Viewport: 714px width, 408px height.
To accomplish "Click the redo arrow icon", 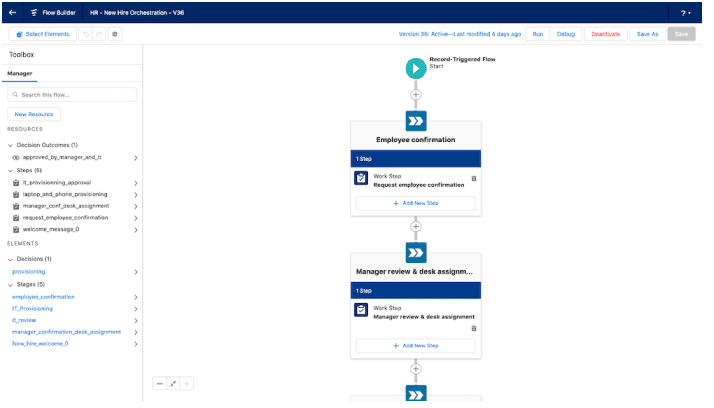I will pyautogui.click(x=99, y=34).
